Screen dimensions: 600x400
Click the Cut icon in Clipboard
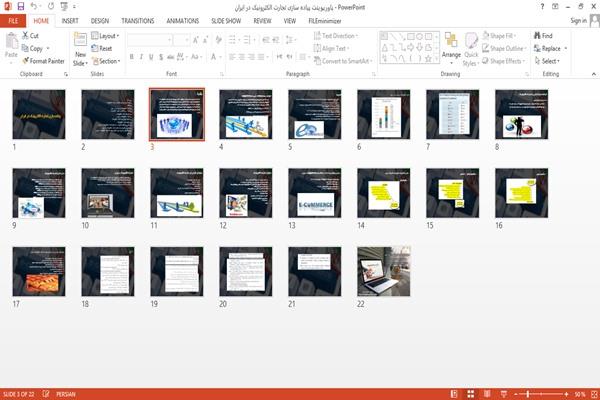click(25, 36)
